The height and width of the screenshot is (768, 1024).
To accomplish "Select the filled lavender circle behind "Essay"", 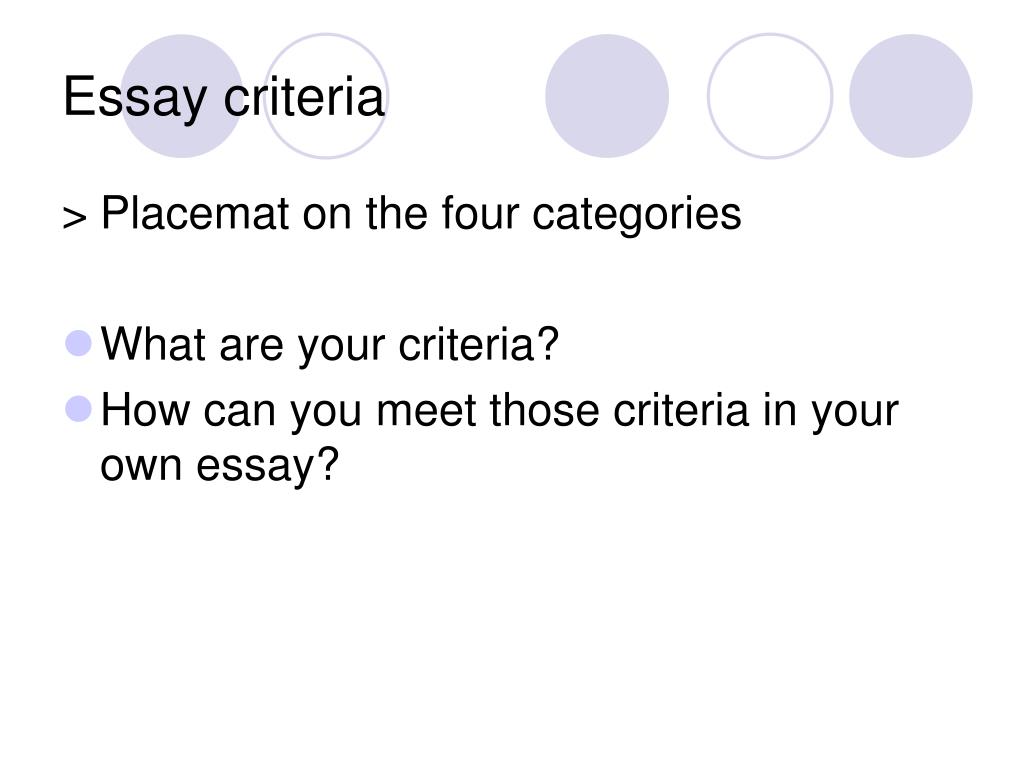I will [182, 96].
